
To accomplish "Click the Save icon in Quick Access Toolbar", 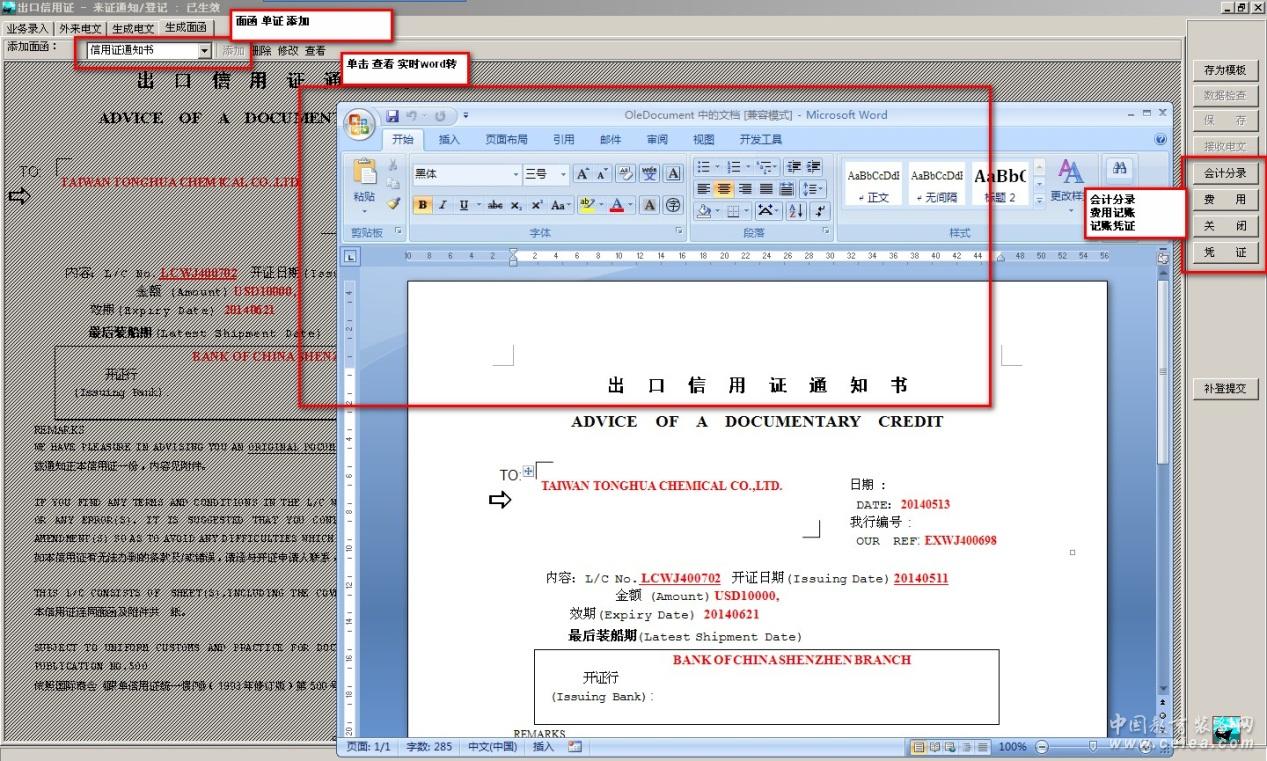I will [392, 116].
